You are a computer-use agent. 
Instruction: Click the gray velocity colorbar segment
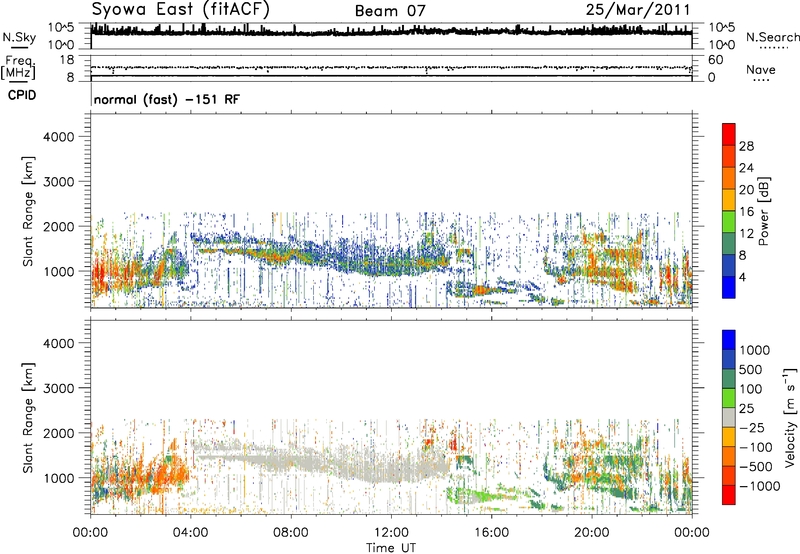point(729,417)
